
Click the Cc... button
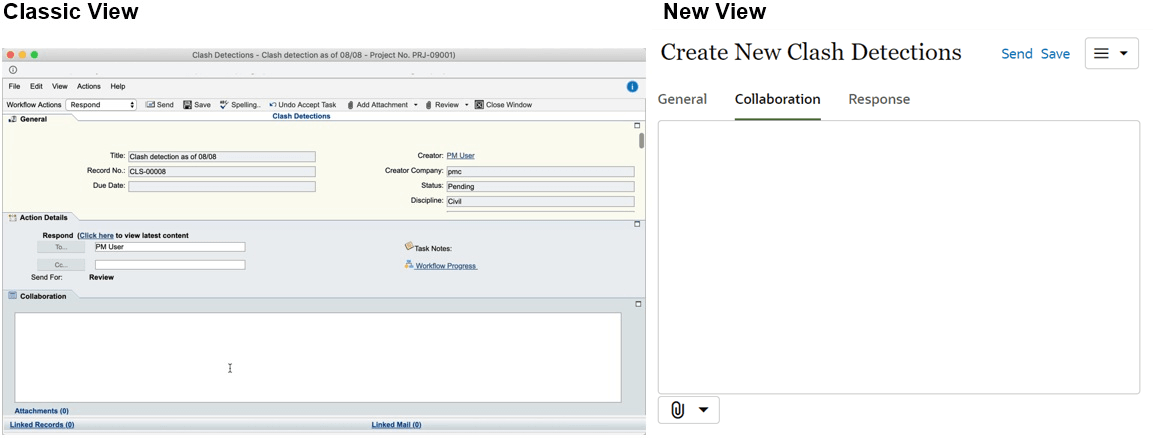pos(61,265)
